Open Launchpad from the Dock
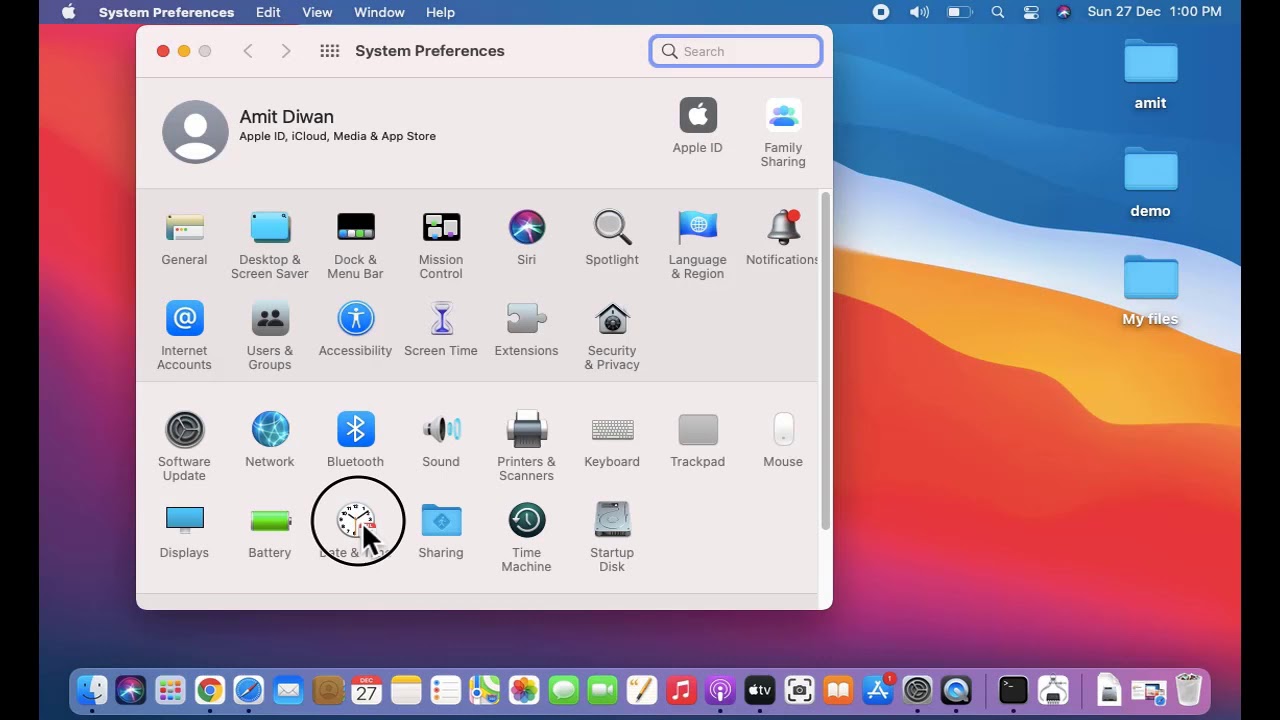 pos(170,690)
